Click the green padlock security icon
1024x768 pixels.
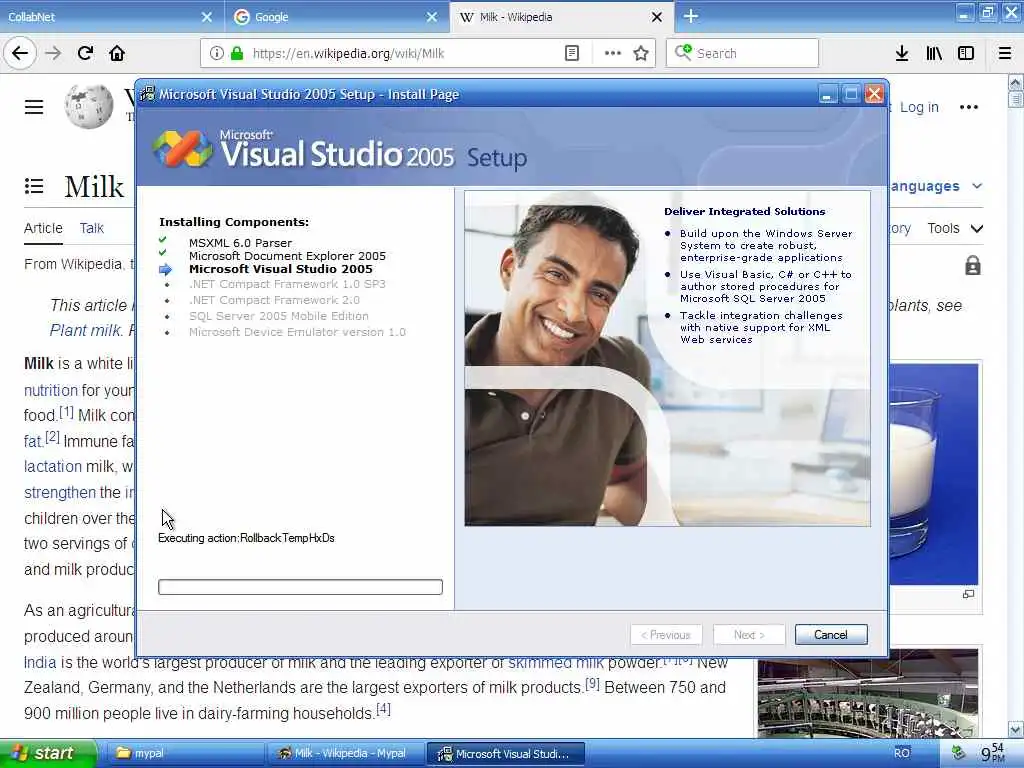point(237,53)
